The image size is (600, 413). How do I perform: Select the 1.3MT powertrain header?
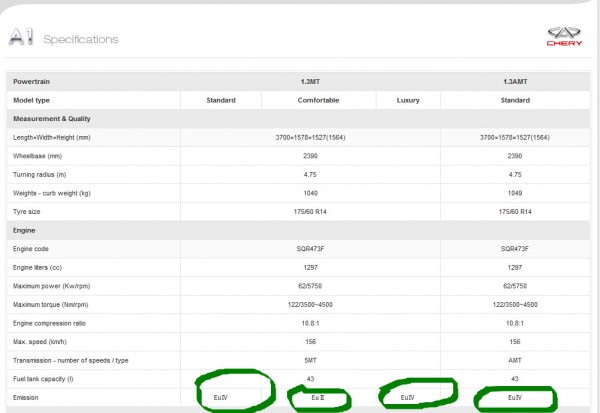pos(310,82)
